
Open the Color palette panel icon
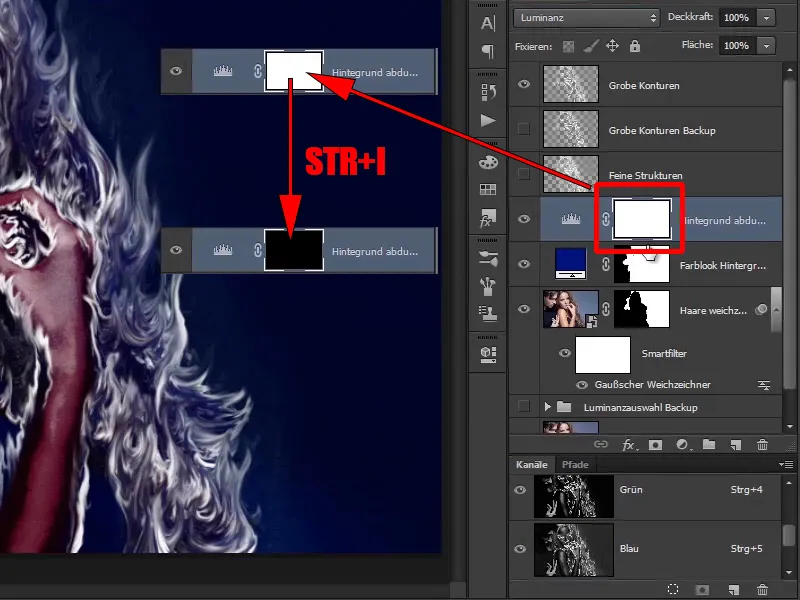(x=488, y=162)
